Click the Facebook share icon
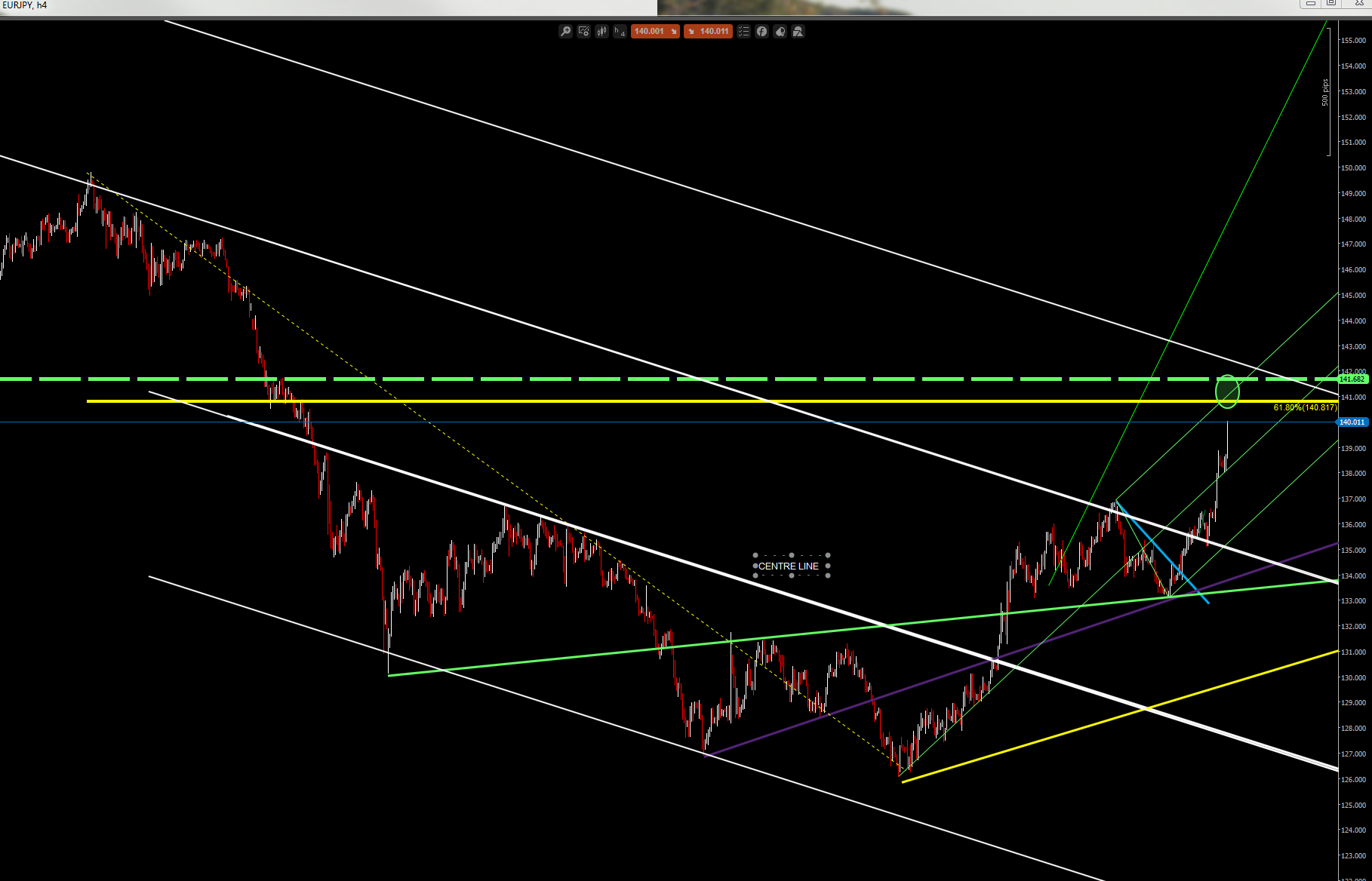The image size is (1372, 881). (761, 32)
